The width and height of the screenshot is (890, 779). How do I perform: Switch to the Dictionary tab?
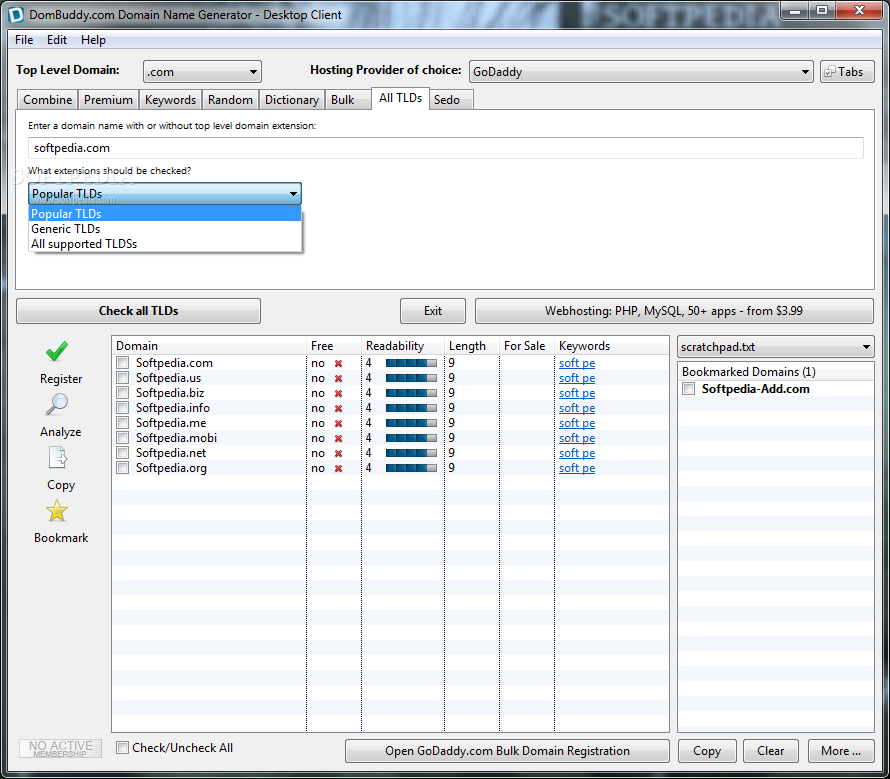(292, 100)
